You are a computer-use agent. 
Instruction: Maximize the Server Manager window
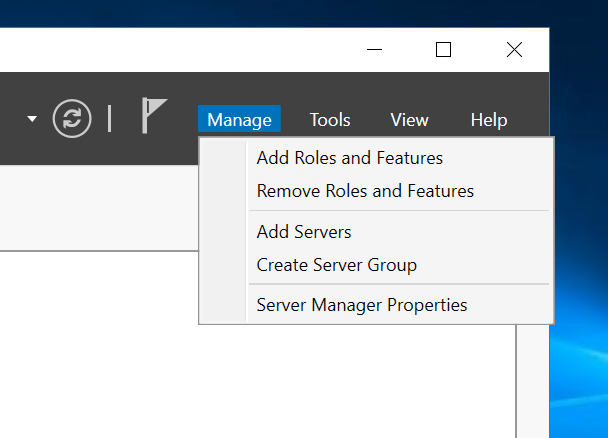point(443,50)
